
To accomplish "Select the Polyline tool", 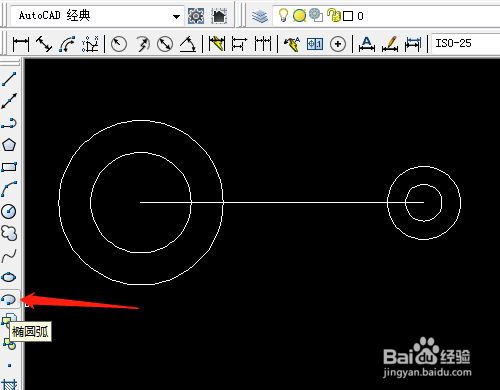I will click(9, 123).
